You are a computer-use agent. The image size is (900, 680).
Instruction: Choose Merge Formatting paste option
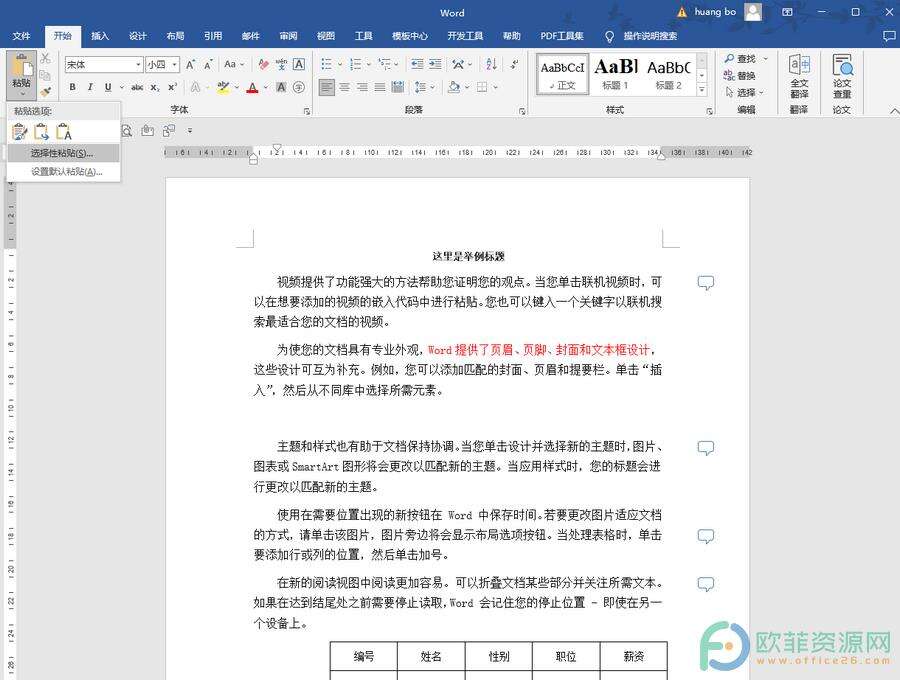[41, 132]
